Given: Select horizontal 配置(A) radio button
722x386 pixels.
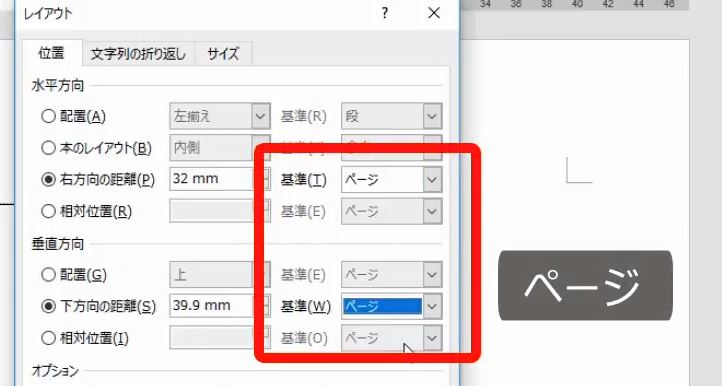Looking at the screenshot, I should pyautogui.click(x=48, y=116).
